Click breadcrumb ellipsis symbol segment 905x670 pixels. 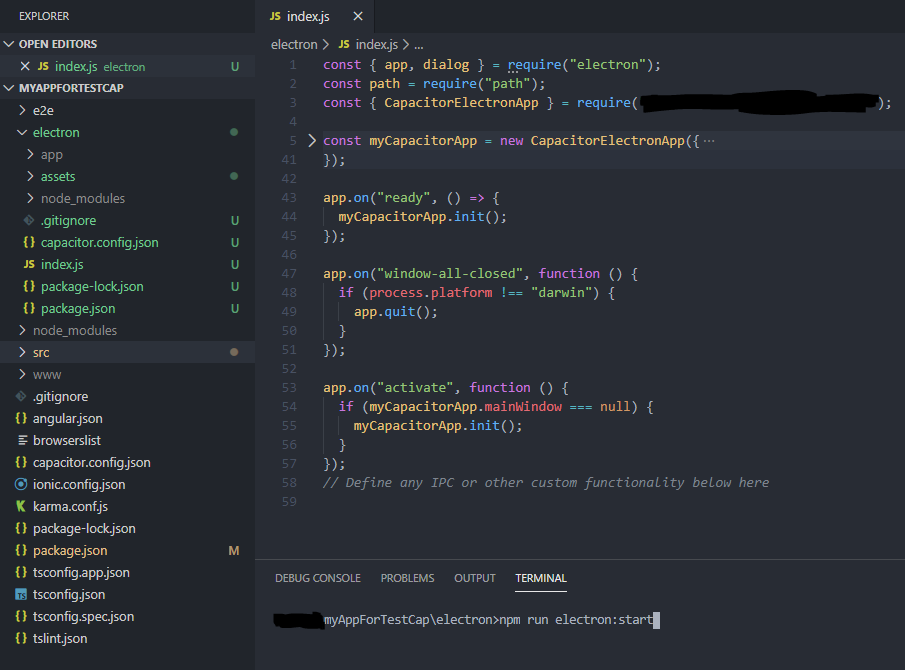[419, 45]
